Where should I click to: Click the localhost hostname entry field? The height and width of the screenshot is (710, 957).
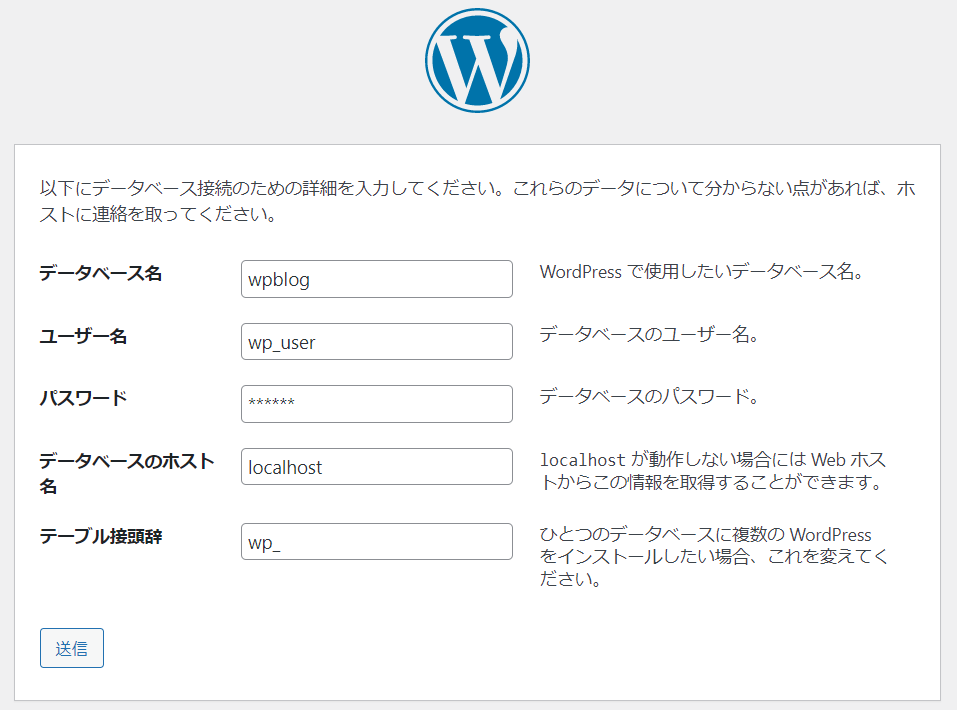376,466
